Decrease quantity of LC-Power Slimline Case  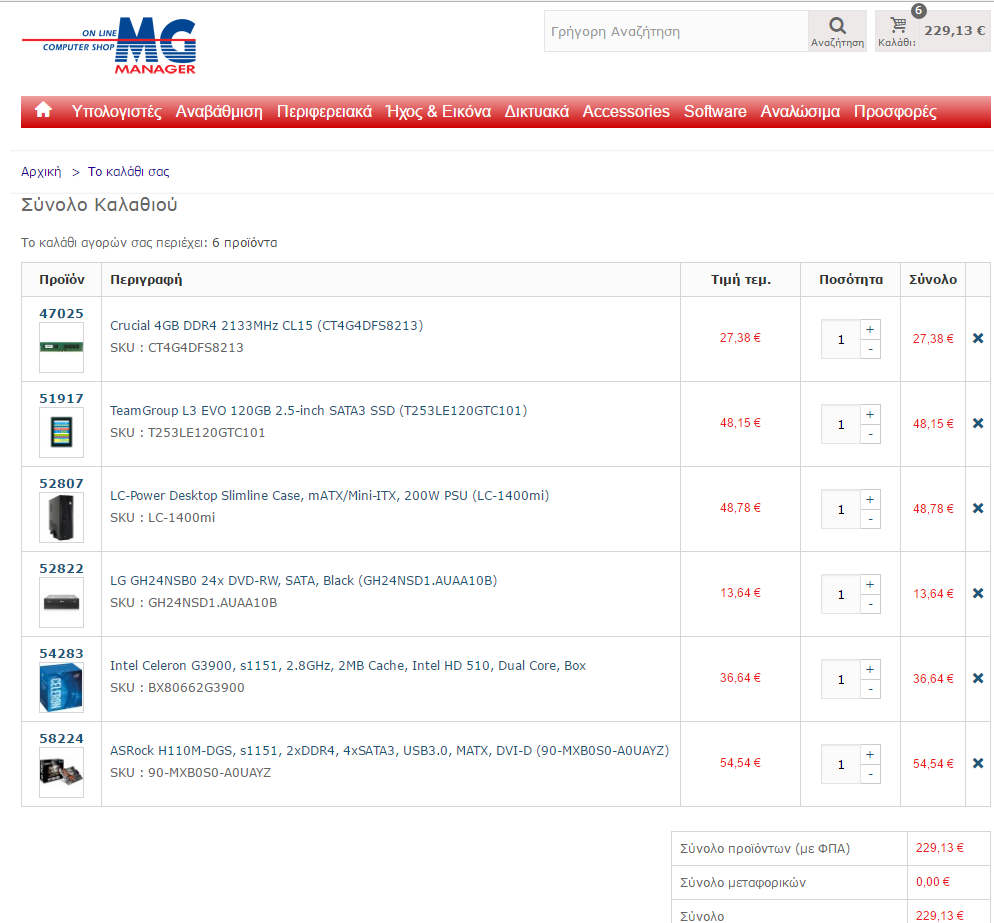[x=870, y=519]
